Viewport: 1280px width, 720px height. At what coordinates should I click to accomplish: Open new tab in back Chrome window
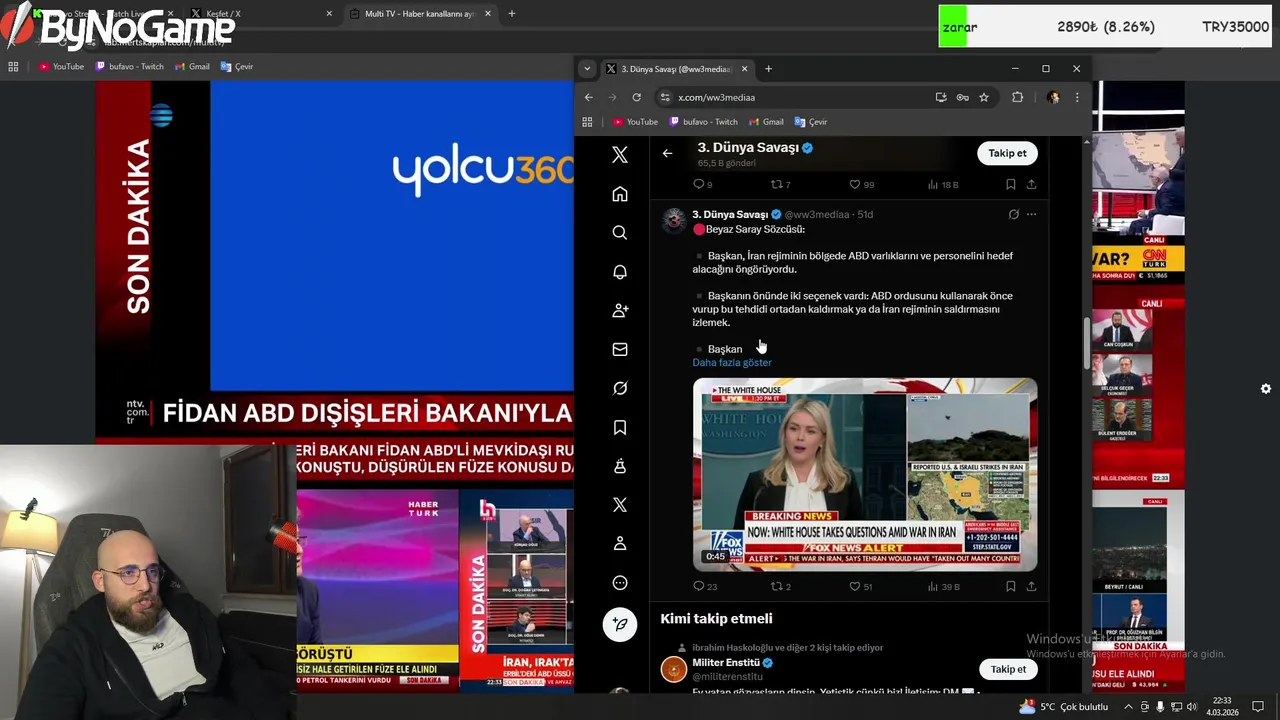point(511,14)
